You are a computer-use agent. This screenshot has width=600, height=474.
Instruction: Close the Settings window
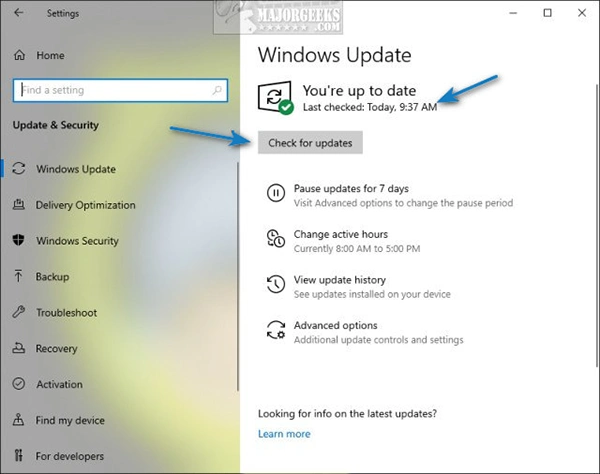[582, 13]
